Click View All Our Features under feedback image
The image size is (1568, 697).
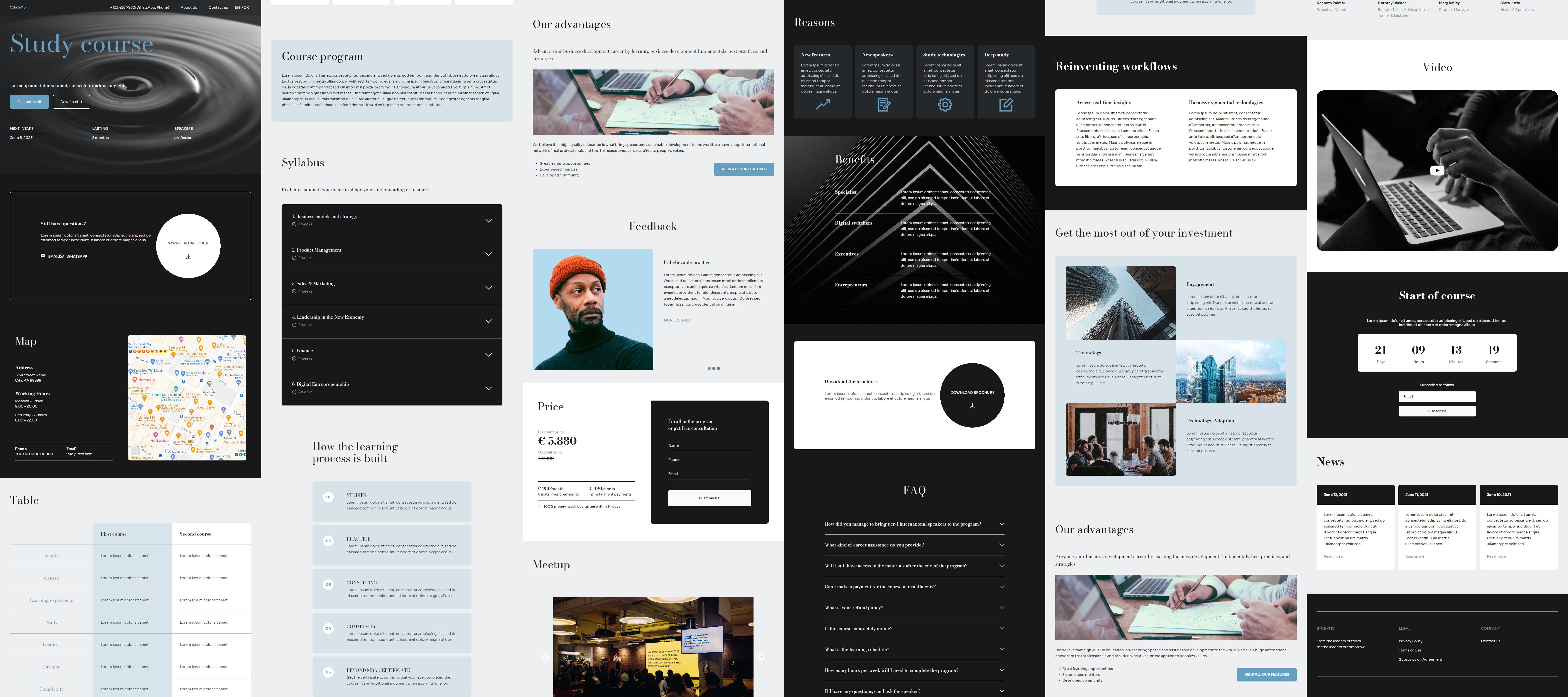coord(744,169)
